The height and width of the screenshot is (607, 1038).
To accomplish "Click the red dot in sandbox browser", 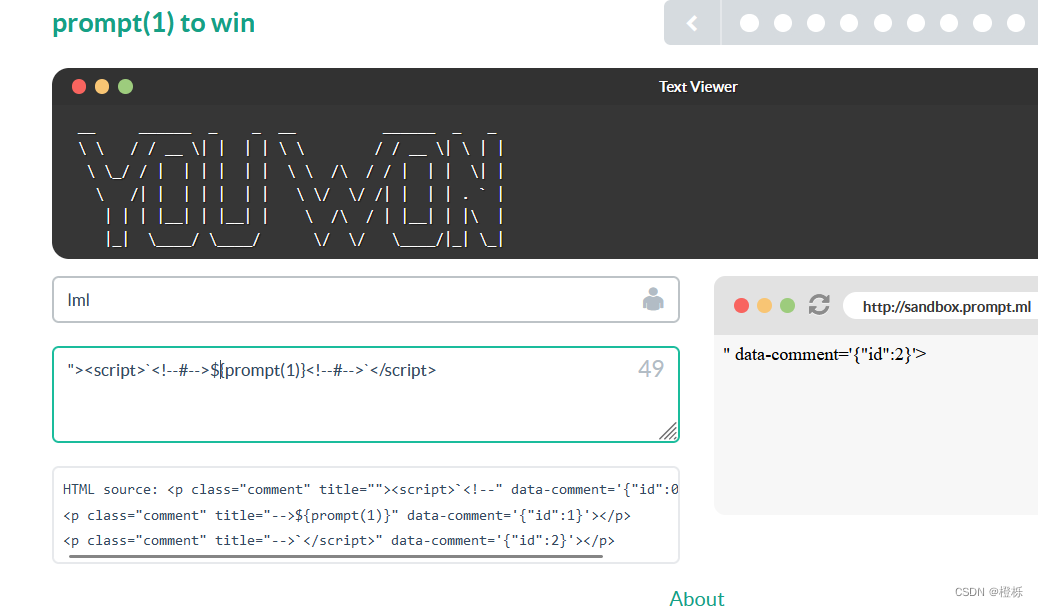I will pos(741,305).
